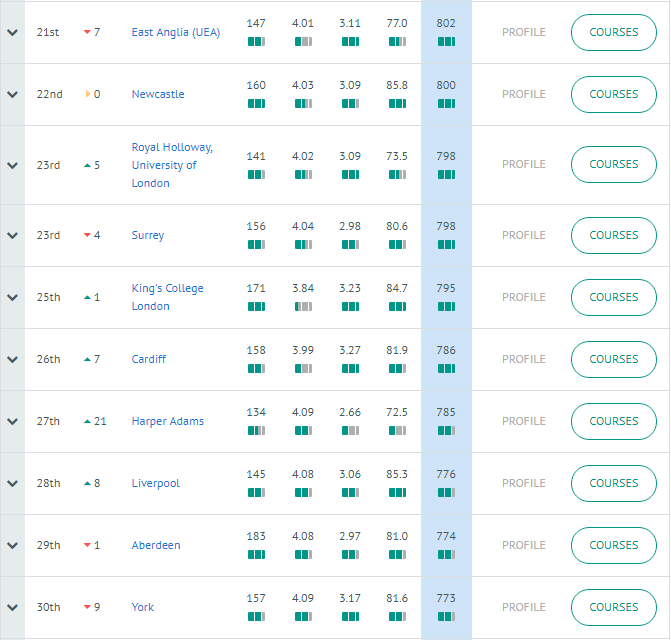The image size is (671, 640).
Task: Click COURSES button for York
Action: click(614, 607)
